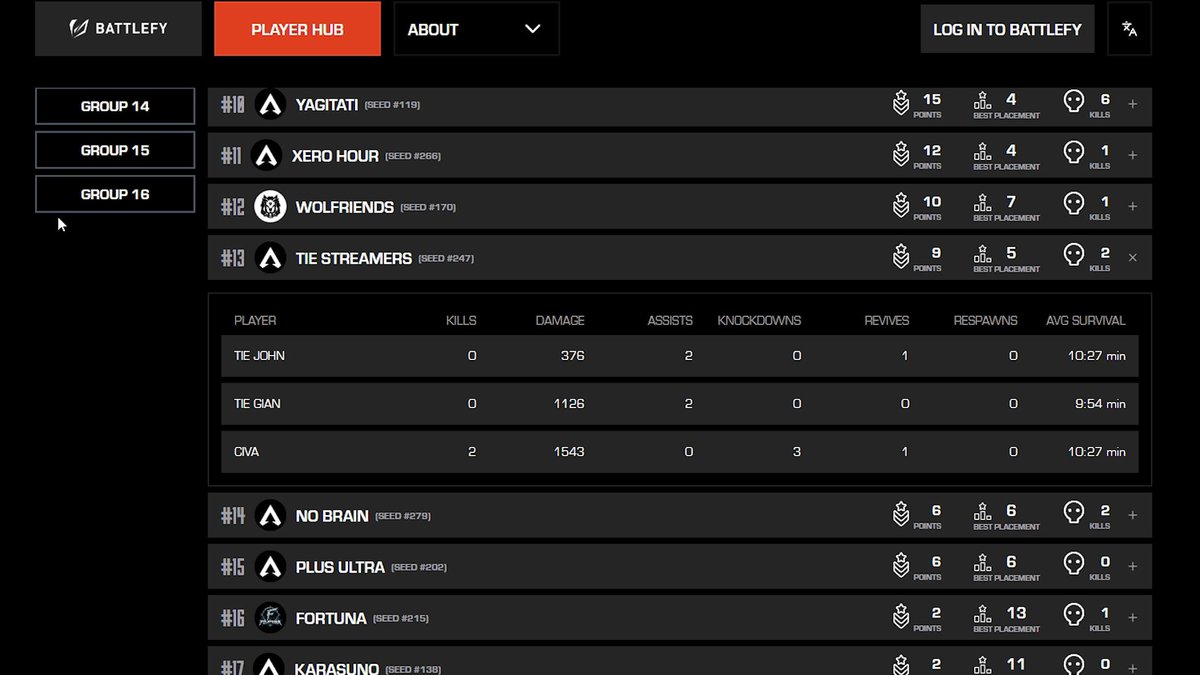Screen dimensions: 1200x675
Task: Click CIVA's damage value 1543
Action: point(569,452)
